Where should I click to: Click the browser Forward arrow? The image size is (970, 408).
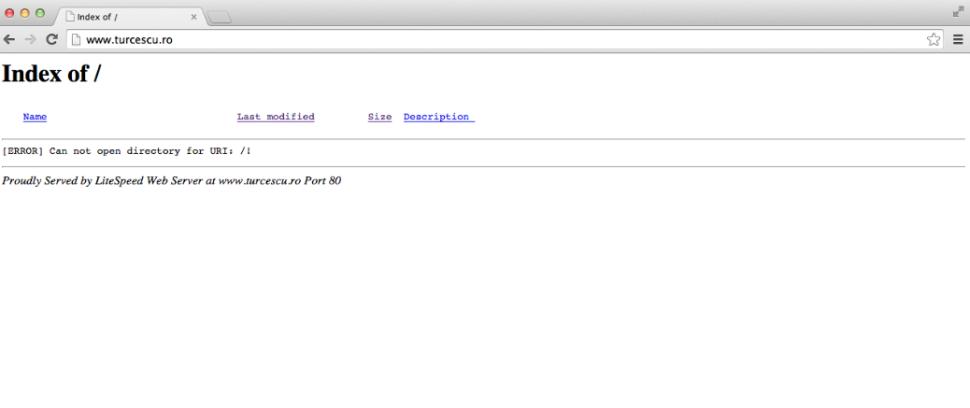(29, 39)
